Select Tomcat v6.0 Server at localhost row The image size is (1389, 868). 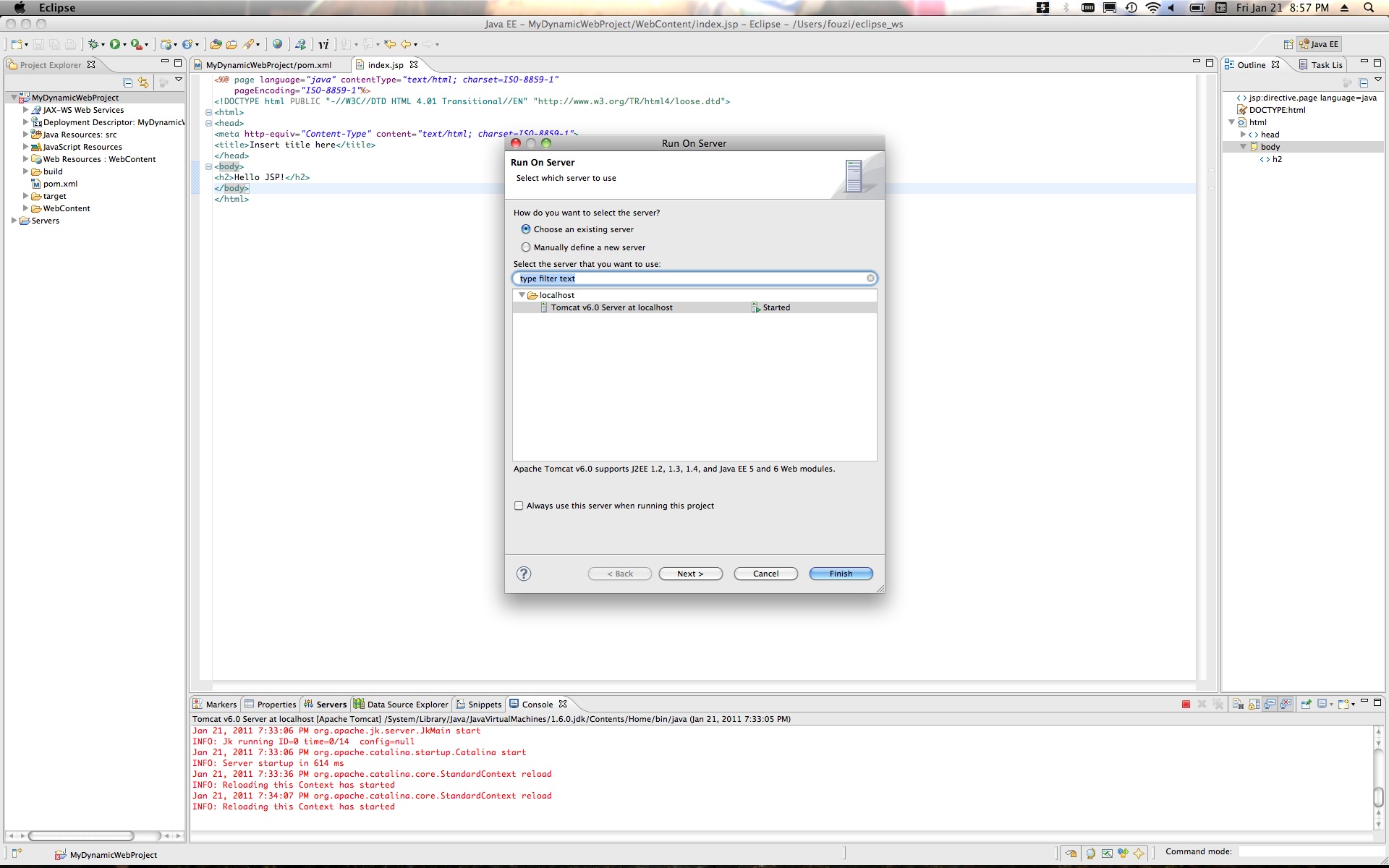tap(694, 307)
